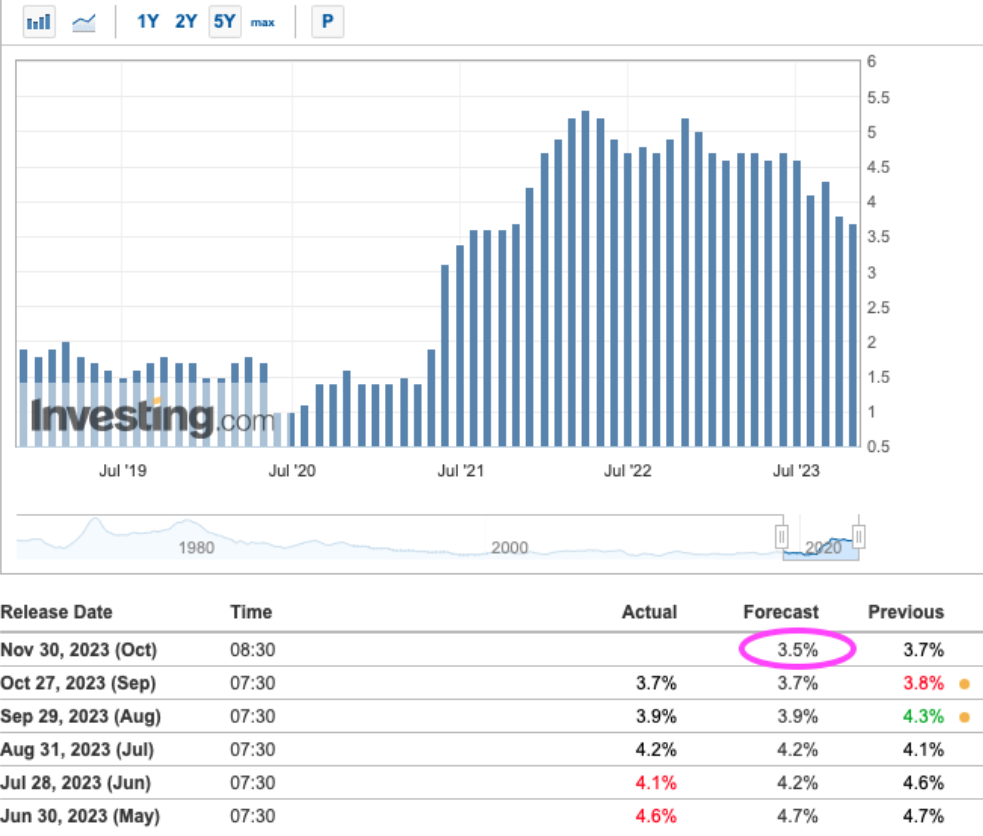Select the Aug 31, 2023 (Jul) row date
This screenshot has width=983, height=836.
[x=77, y=750]
